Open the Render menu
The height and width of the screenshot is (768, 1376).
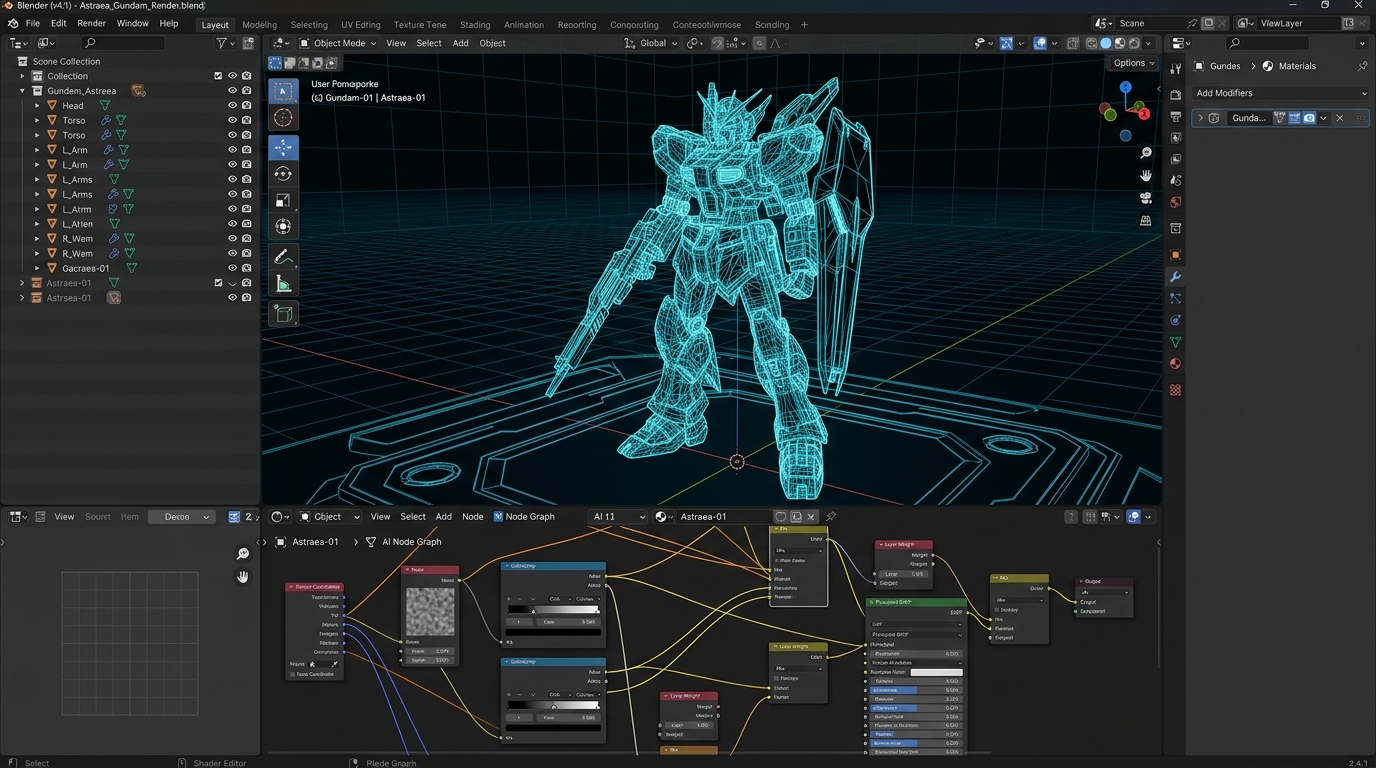tap(91, 24)
